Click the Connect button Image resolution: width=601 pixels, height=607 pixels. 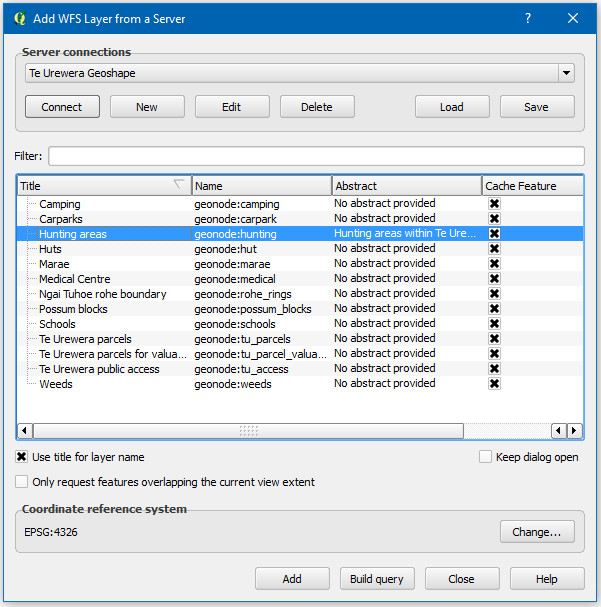pos(62,107)
